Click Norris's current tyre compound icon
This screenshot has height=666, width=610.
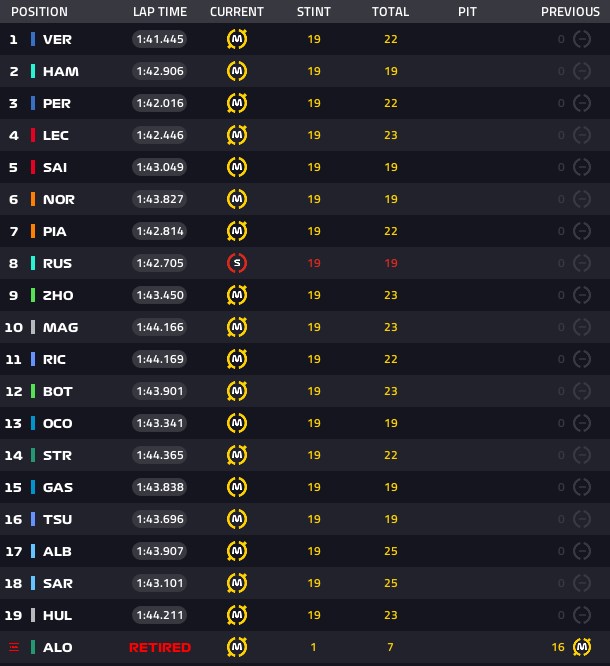(x=237, y=199)
